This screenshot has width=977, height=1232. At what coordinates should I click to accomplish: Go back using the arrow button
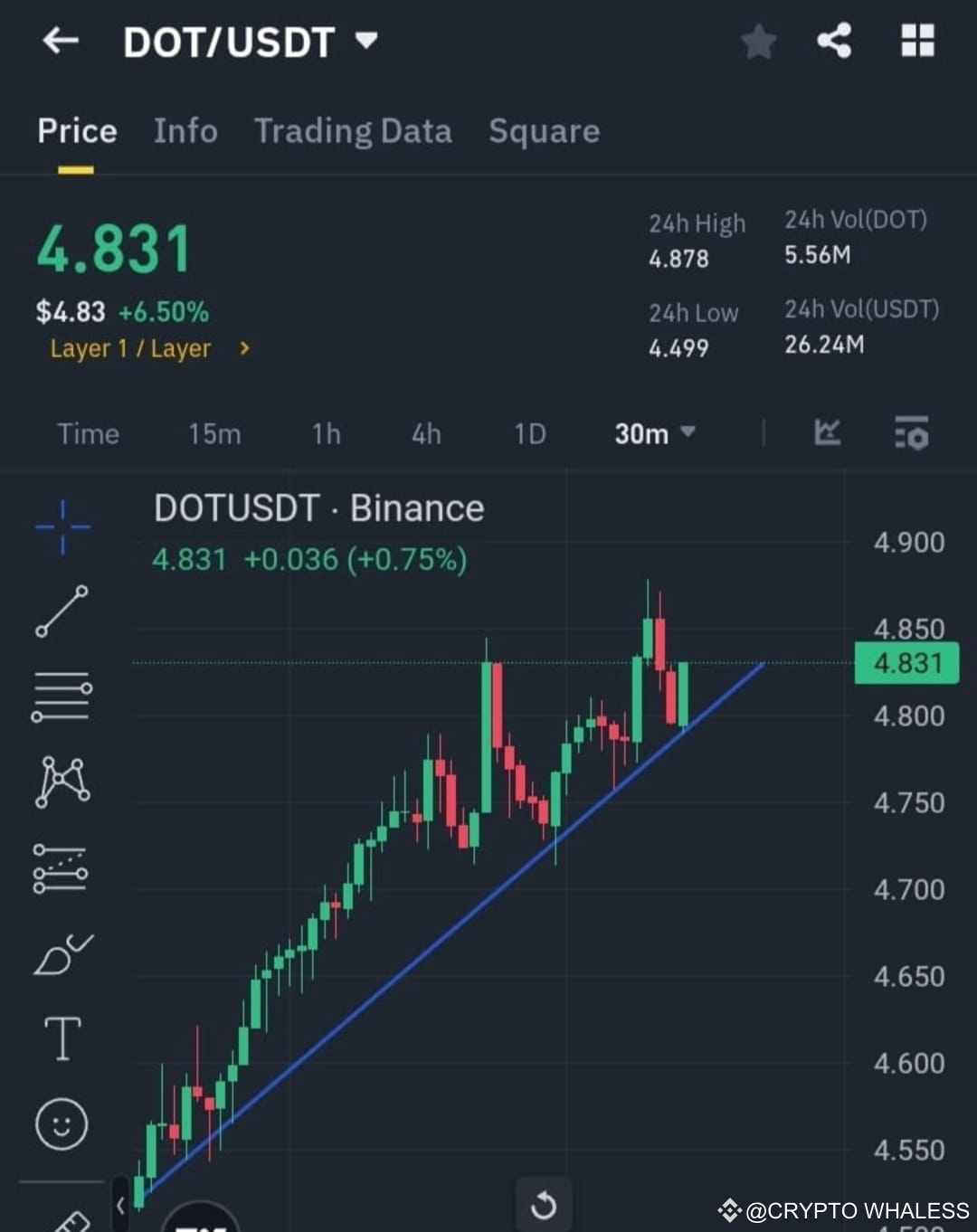pos(60,41)
